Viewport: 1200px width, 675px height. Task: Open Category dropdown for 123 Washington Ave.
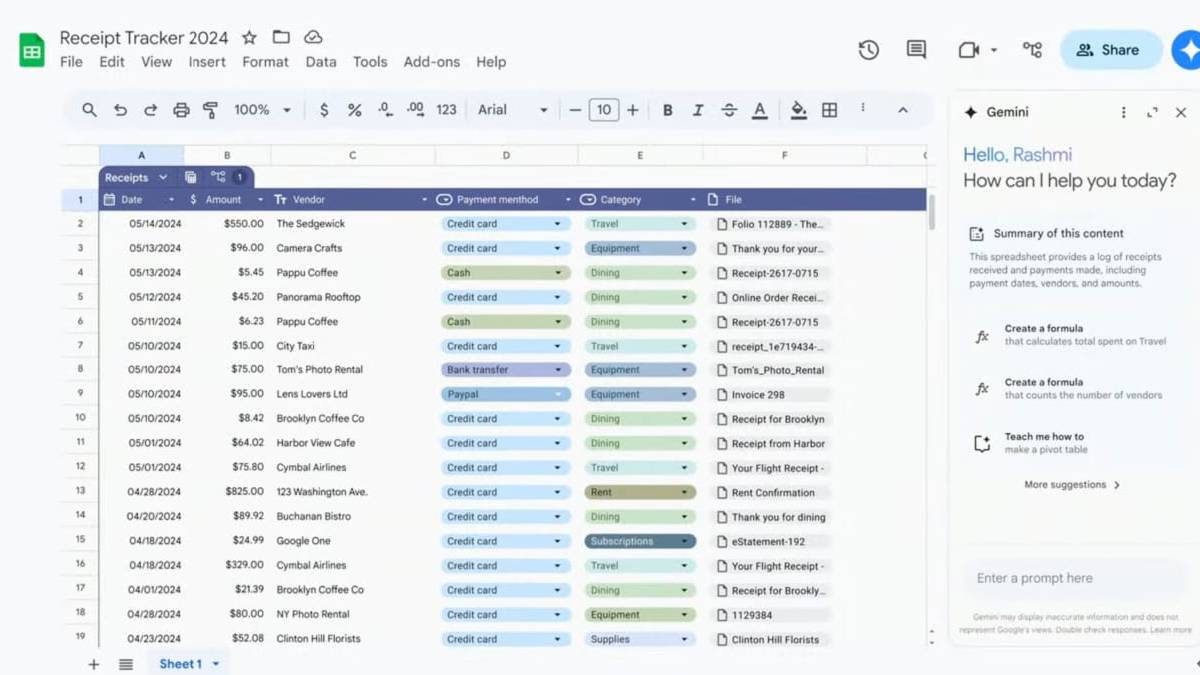coord(685,492)
